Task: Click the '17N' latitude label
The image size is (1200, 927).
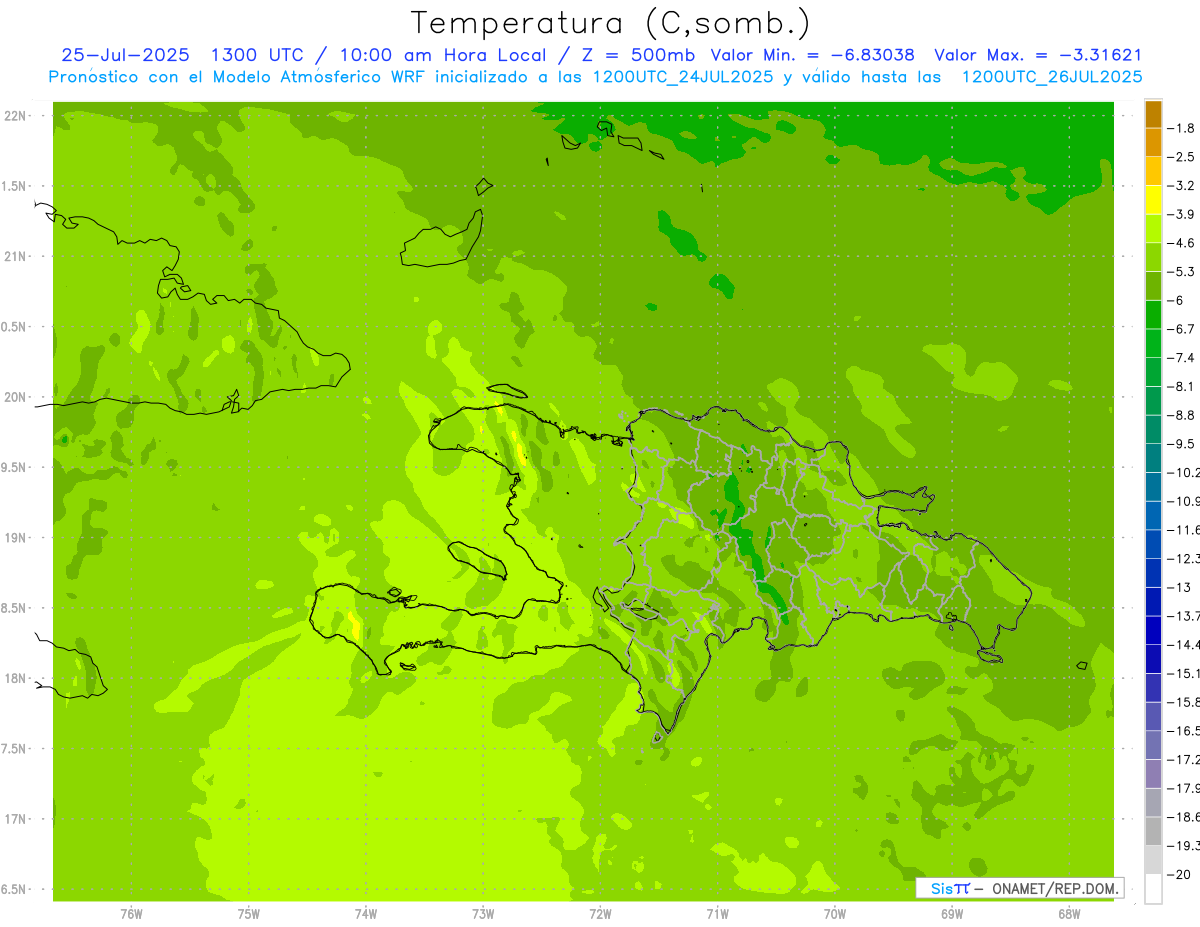Action: click(14, 819)
